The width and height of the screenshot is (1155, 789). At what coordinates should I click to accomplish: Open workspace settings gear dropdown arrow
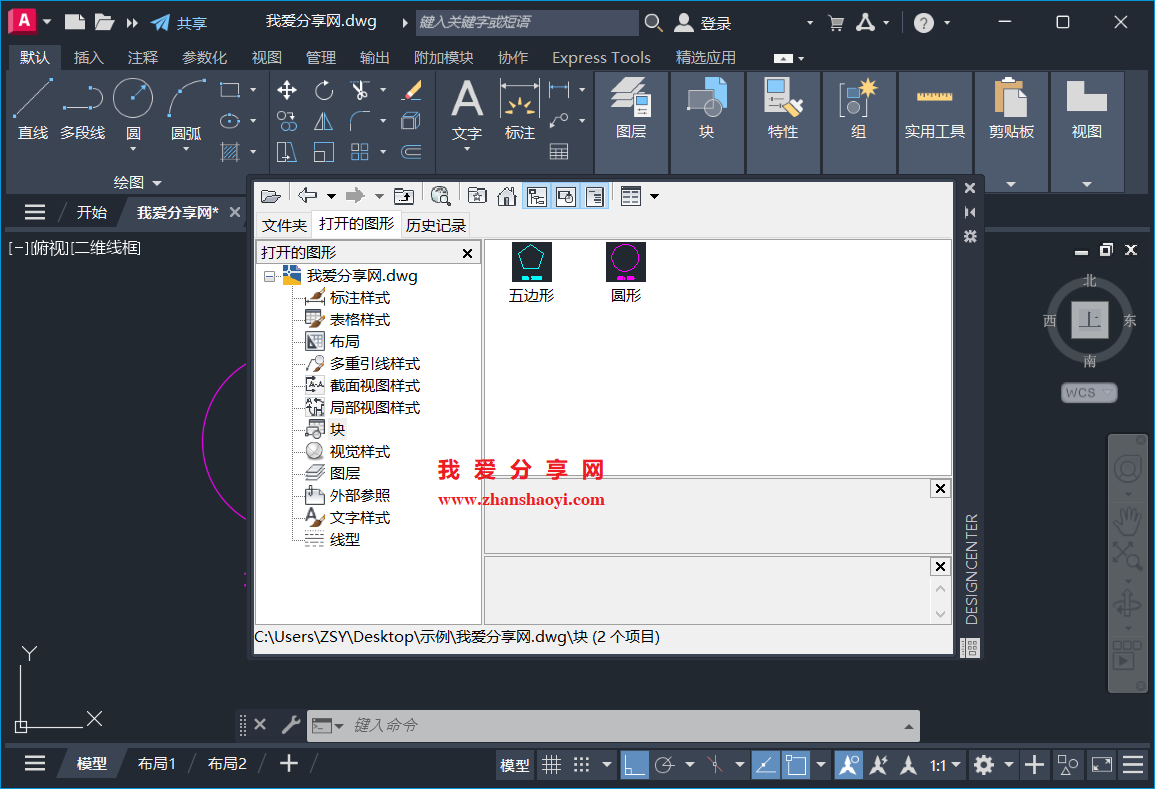click(x=1008, y=765)
